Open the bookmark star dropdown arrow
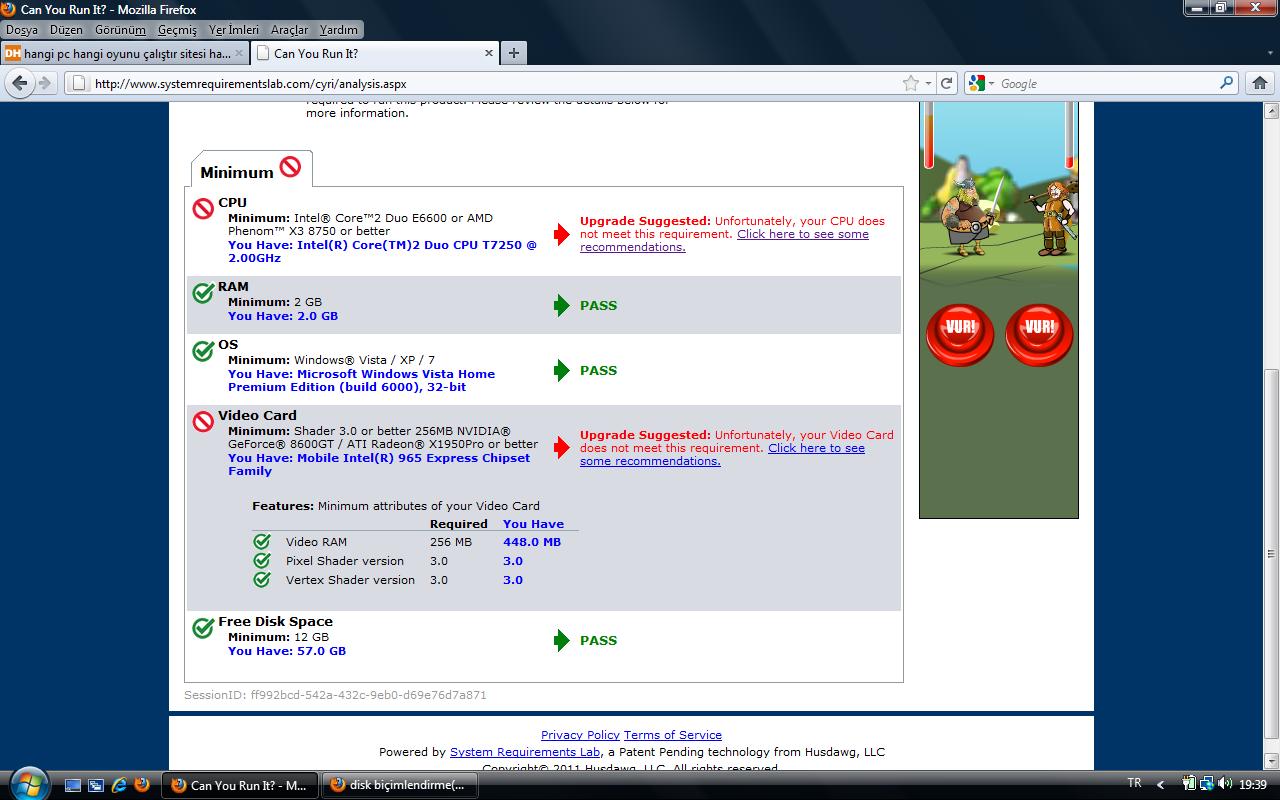 pyautogui.click(x=928, y=84)
